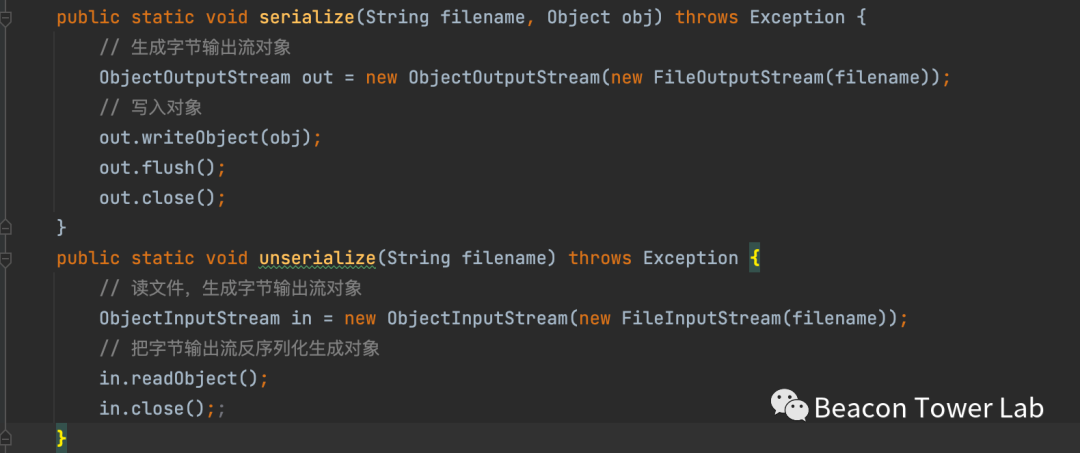Click the out.close() statement
The image size is (1080, 453).
(162, 198)
